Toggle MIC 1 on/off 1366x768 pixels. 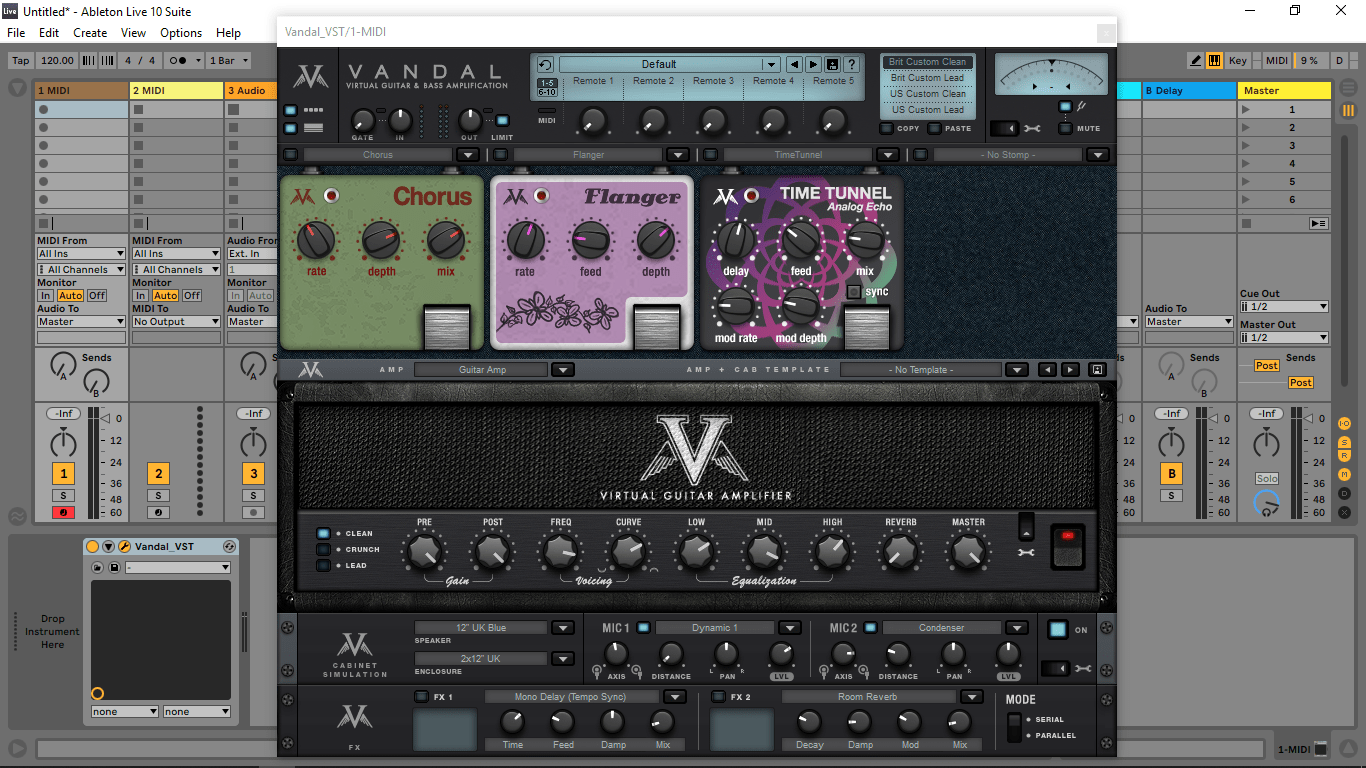[x=643, y=628]
